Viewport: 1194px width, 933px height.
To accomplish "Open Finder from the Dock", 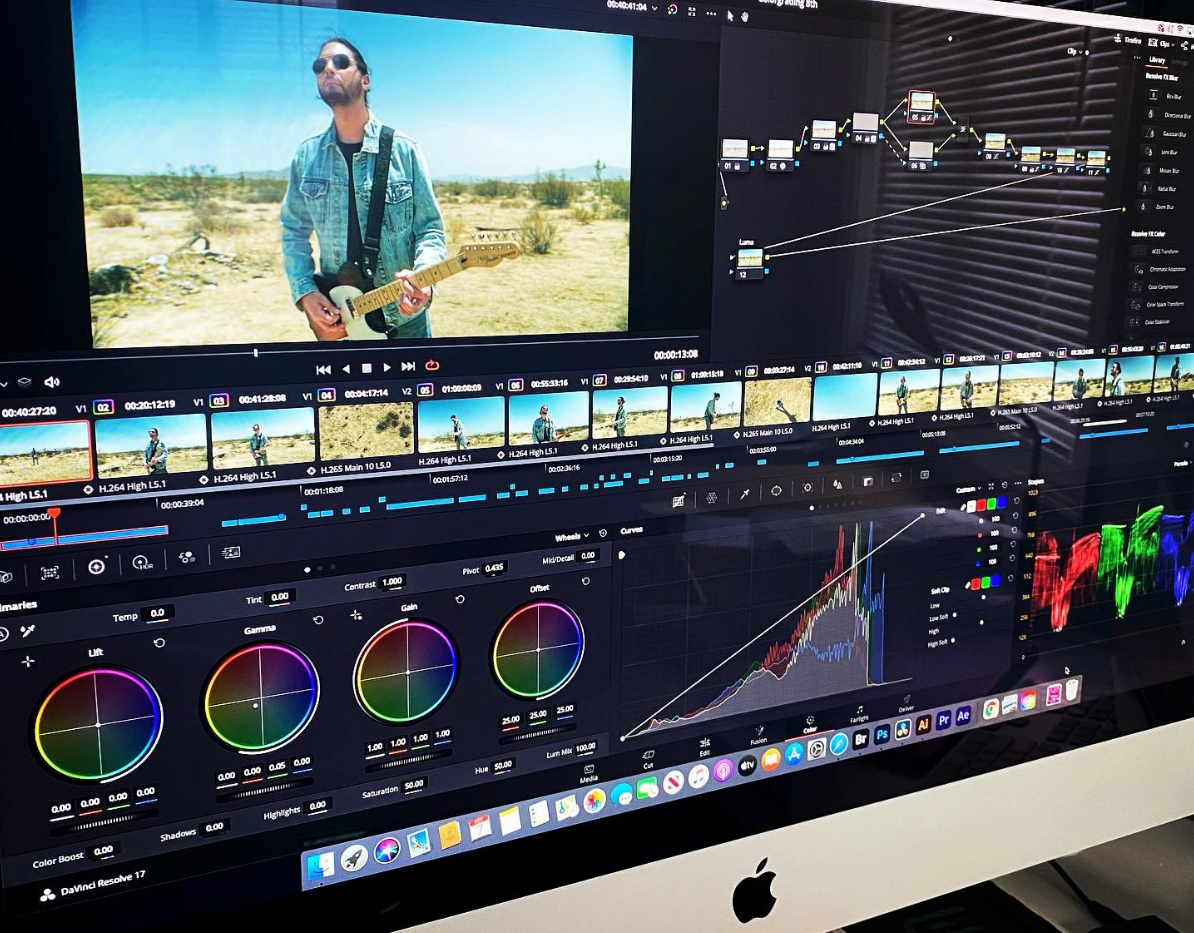I will [320, 864].
